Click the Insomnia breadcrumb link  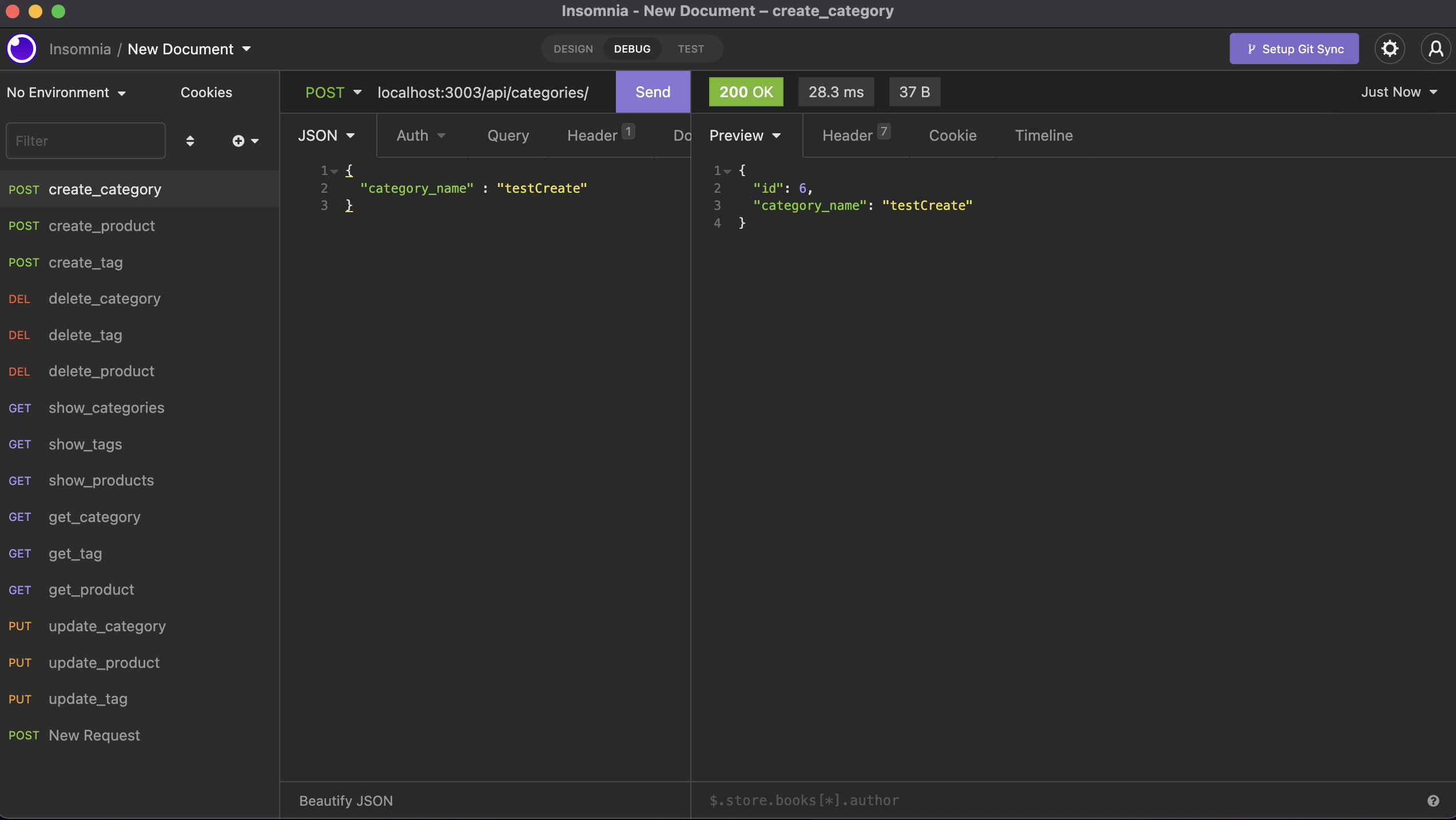[80, 49]
